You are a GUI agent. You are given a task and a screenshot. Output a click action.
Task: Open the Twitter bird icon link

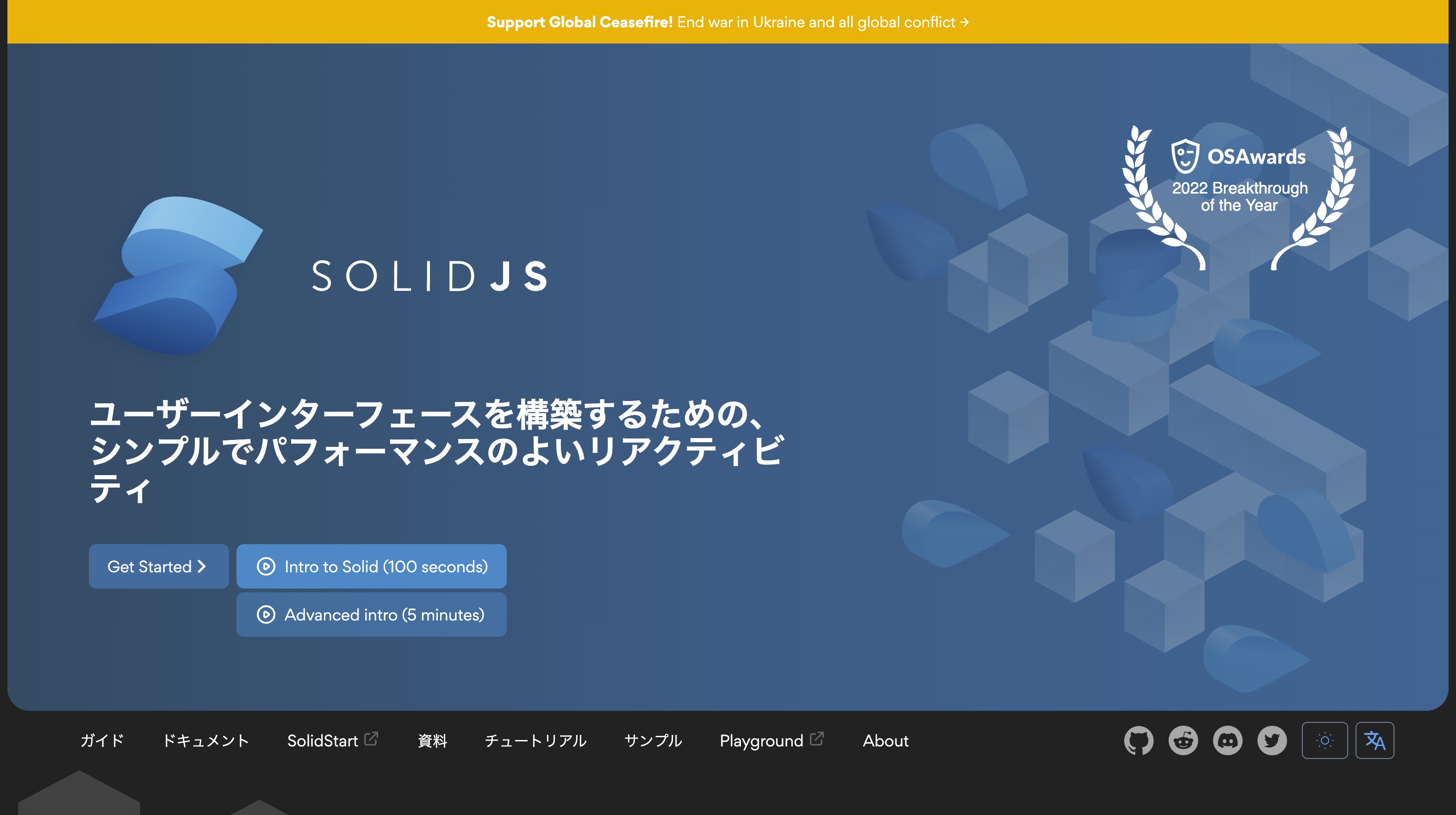click(1272, 740)
